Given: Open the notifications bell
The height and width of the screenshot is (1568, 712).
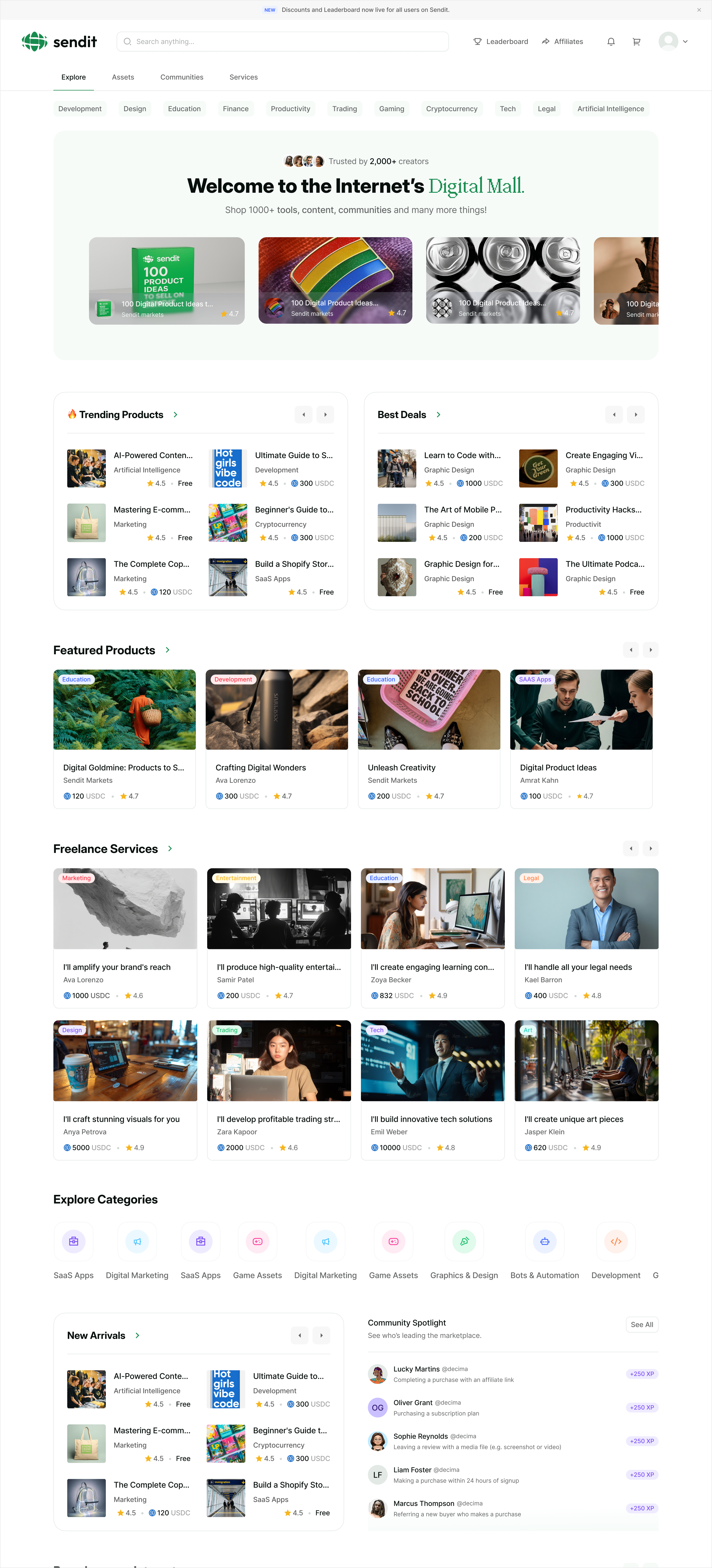Looking at the screenshot, I should click(611, 42).
